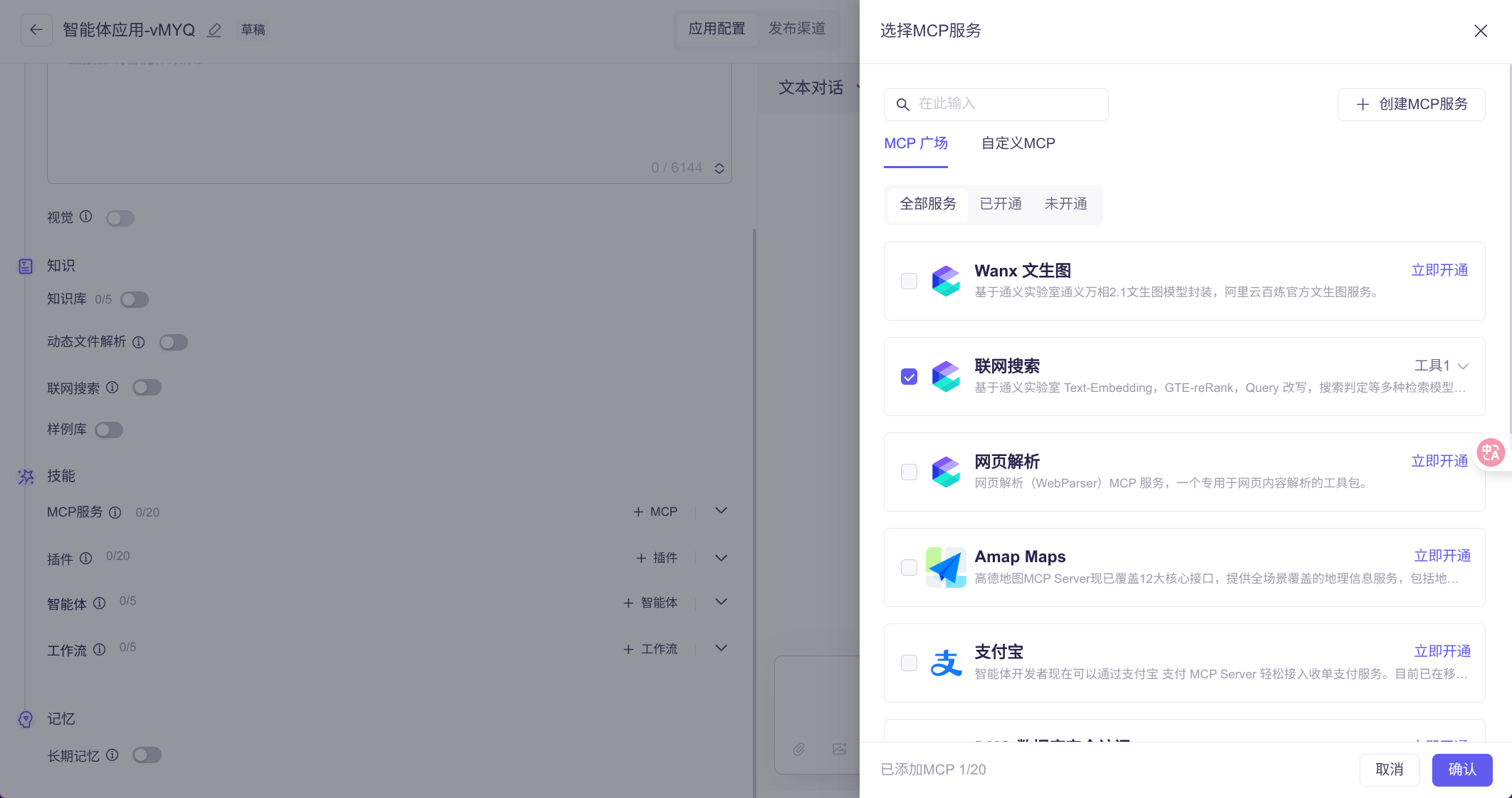
Task: Check the 网页解析 checkbox
Action: coord(909,472)
